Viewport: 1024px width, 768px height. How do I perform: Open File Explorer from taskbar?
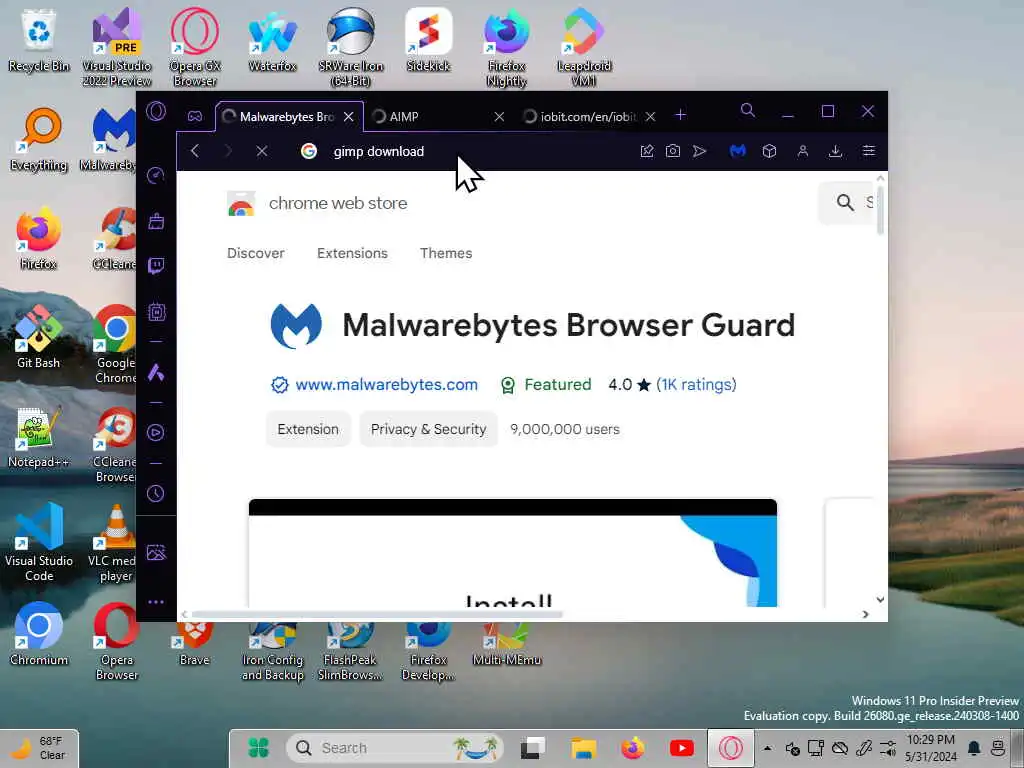(583, 748)
